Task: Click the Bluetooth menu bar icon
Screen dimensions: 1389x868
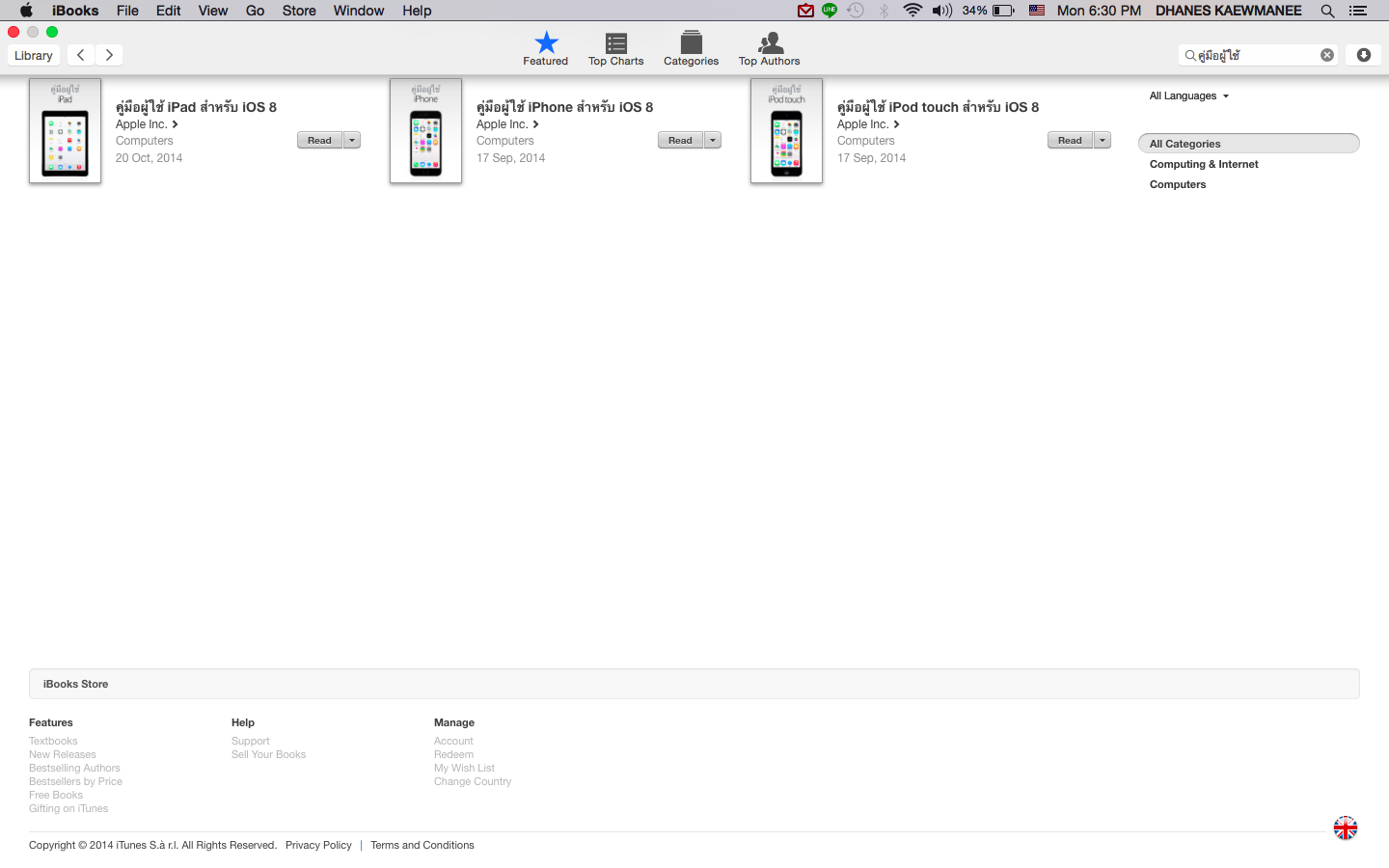Action: (884, 11)
